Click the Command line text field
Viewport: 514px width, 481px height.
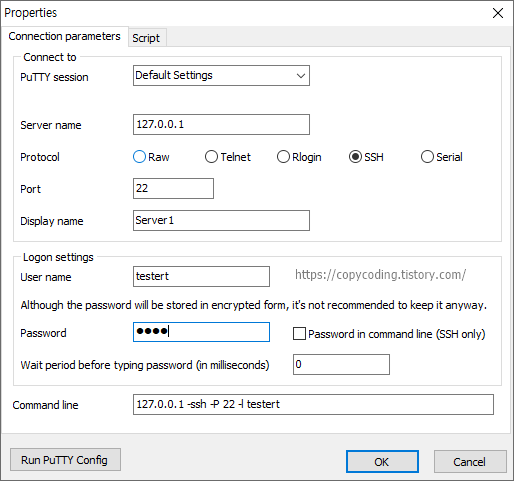[x=313, y=405]
